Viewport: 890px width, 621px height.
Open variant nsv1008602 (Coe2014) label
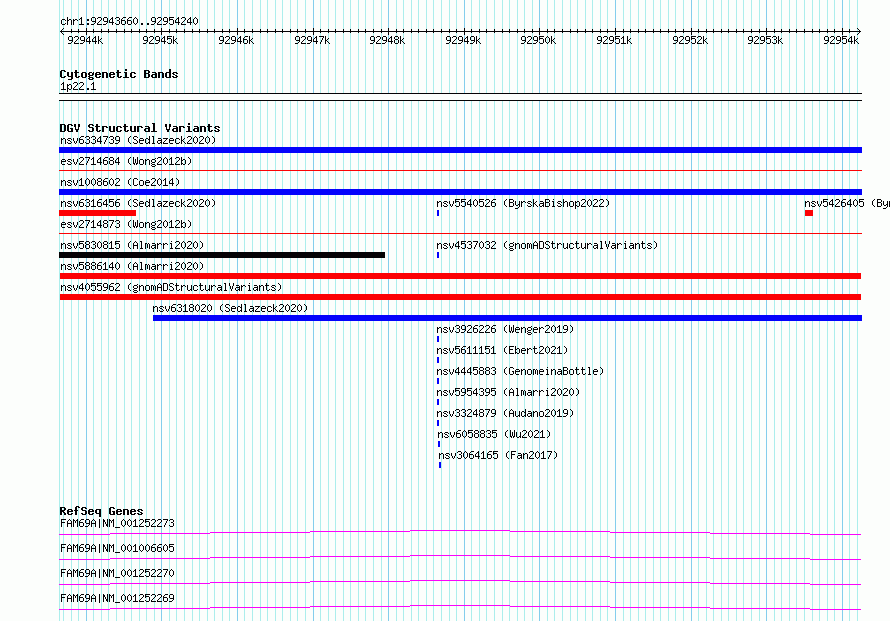coord(120,182)
